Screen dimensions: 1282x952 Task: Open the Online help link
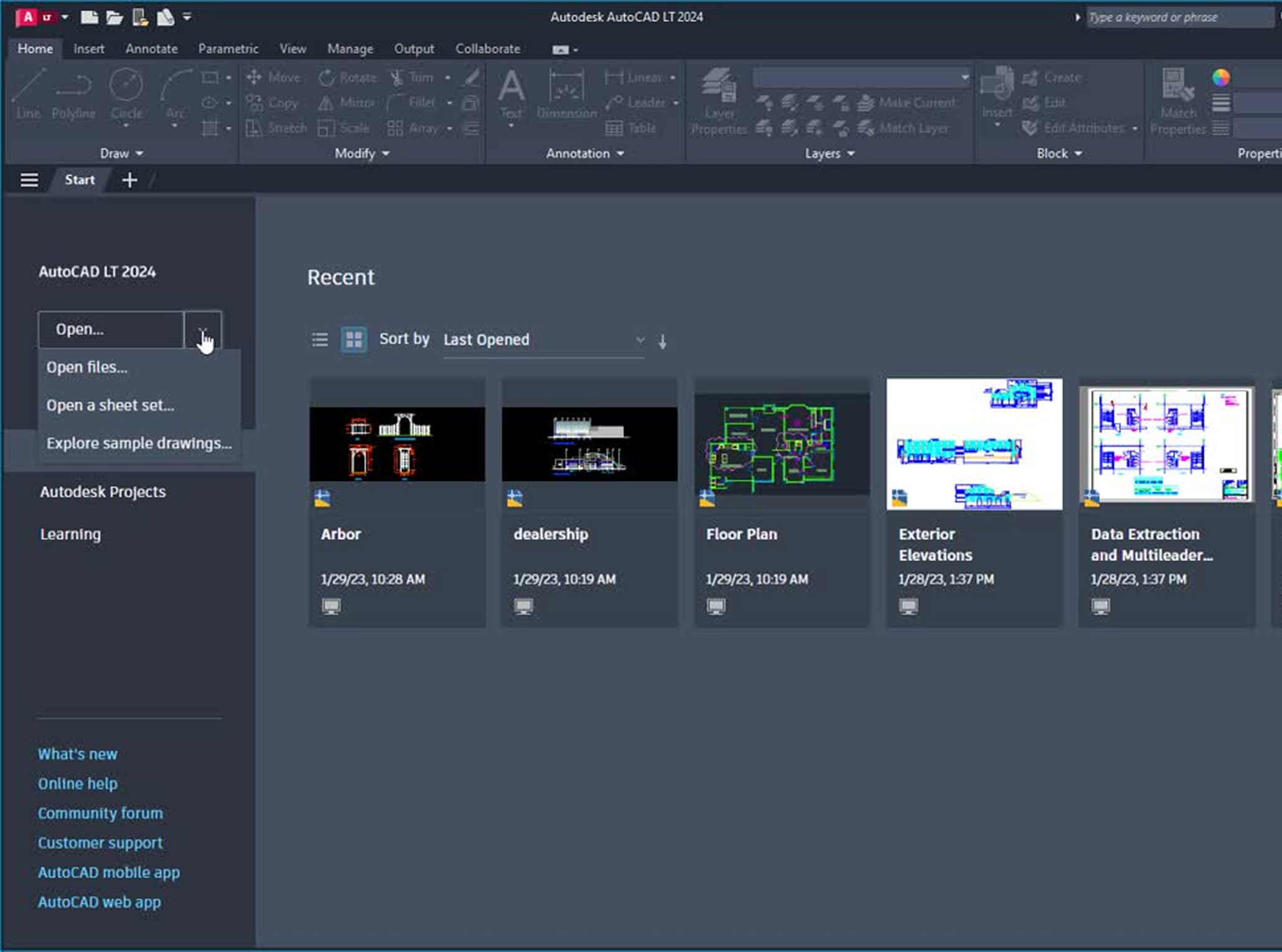coord(77,783)
